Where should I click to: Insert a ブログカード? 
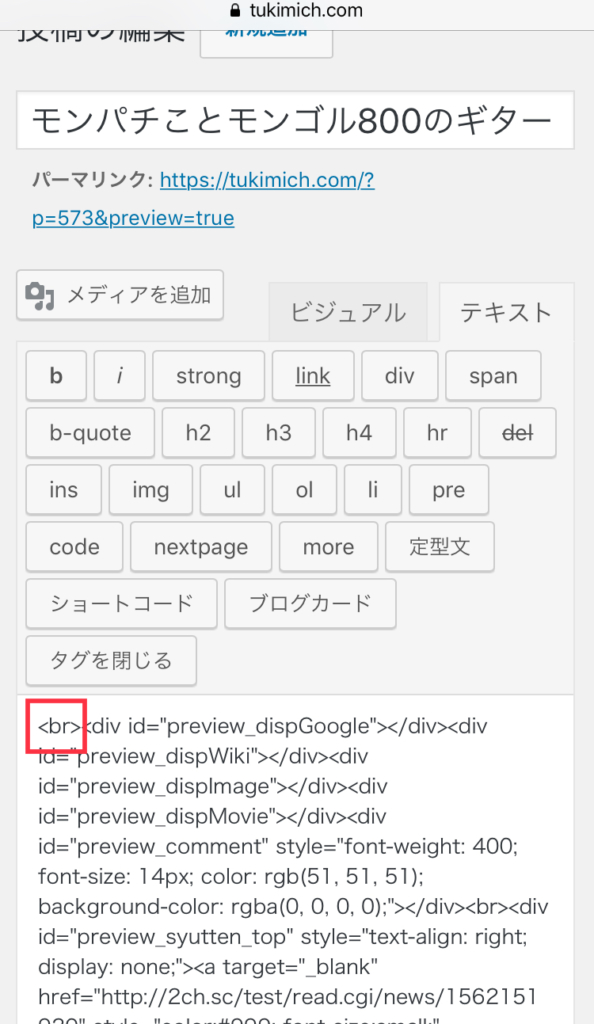310,603
